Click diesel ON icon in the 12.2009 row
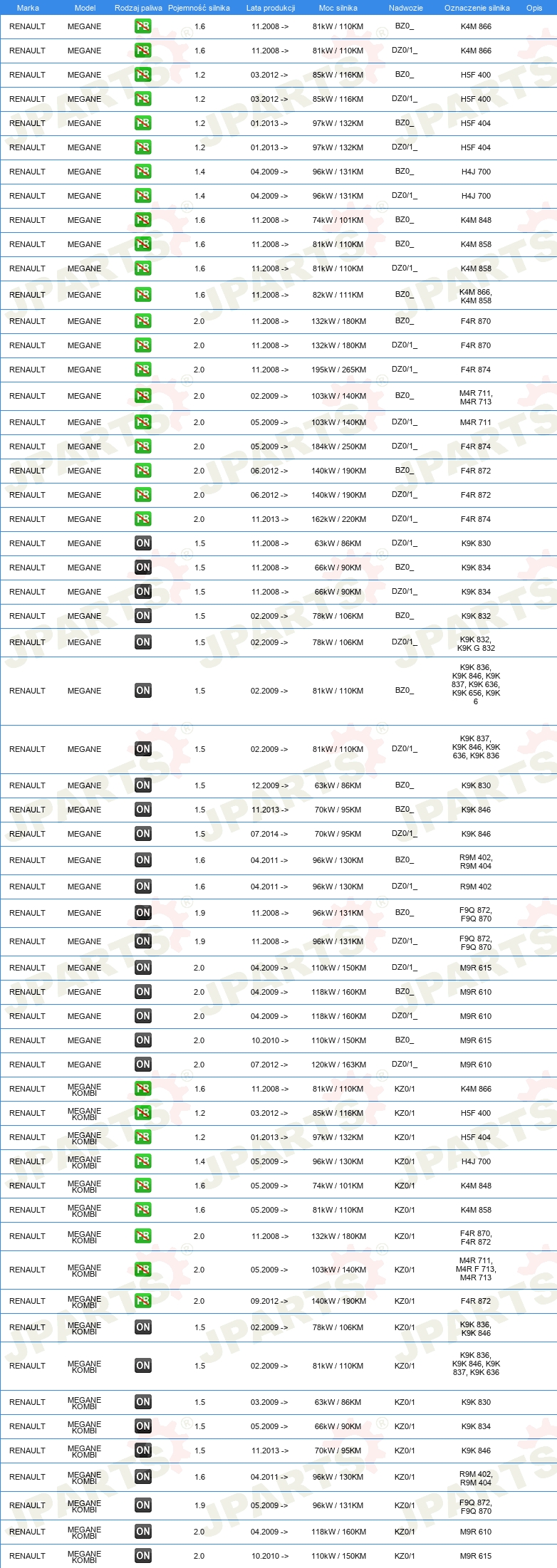This screenshot has height=1568, width=557. (142, 785)
